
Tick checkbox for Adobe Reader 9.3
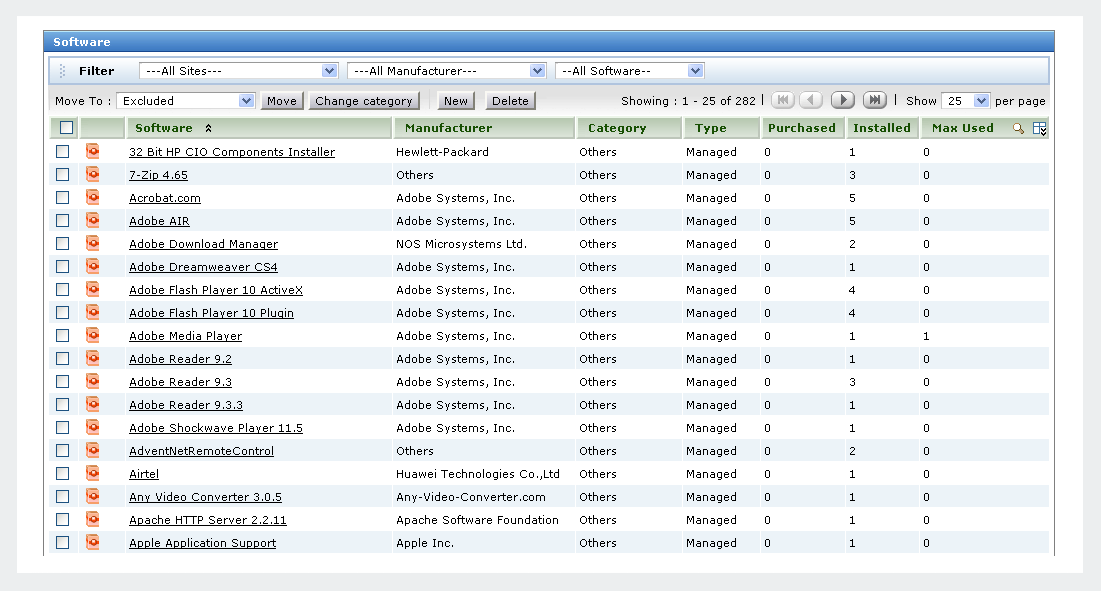[x=62, y=381]
